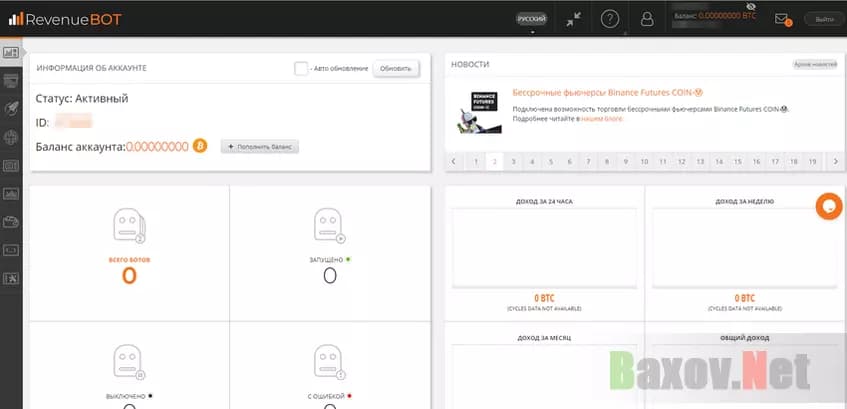847x409 pixels.
Task: Open the dashboard icon in the sidebar
Action: (11, 51)
